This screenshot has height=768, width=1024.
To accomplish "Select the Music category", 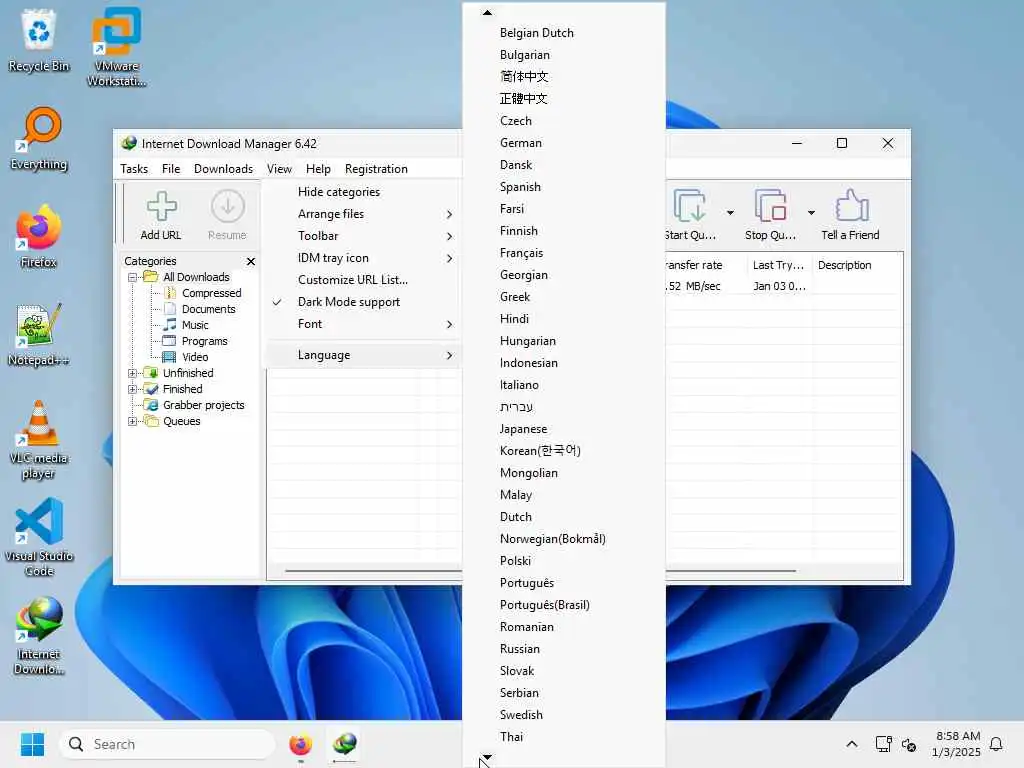I will [x=195, y=325].
